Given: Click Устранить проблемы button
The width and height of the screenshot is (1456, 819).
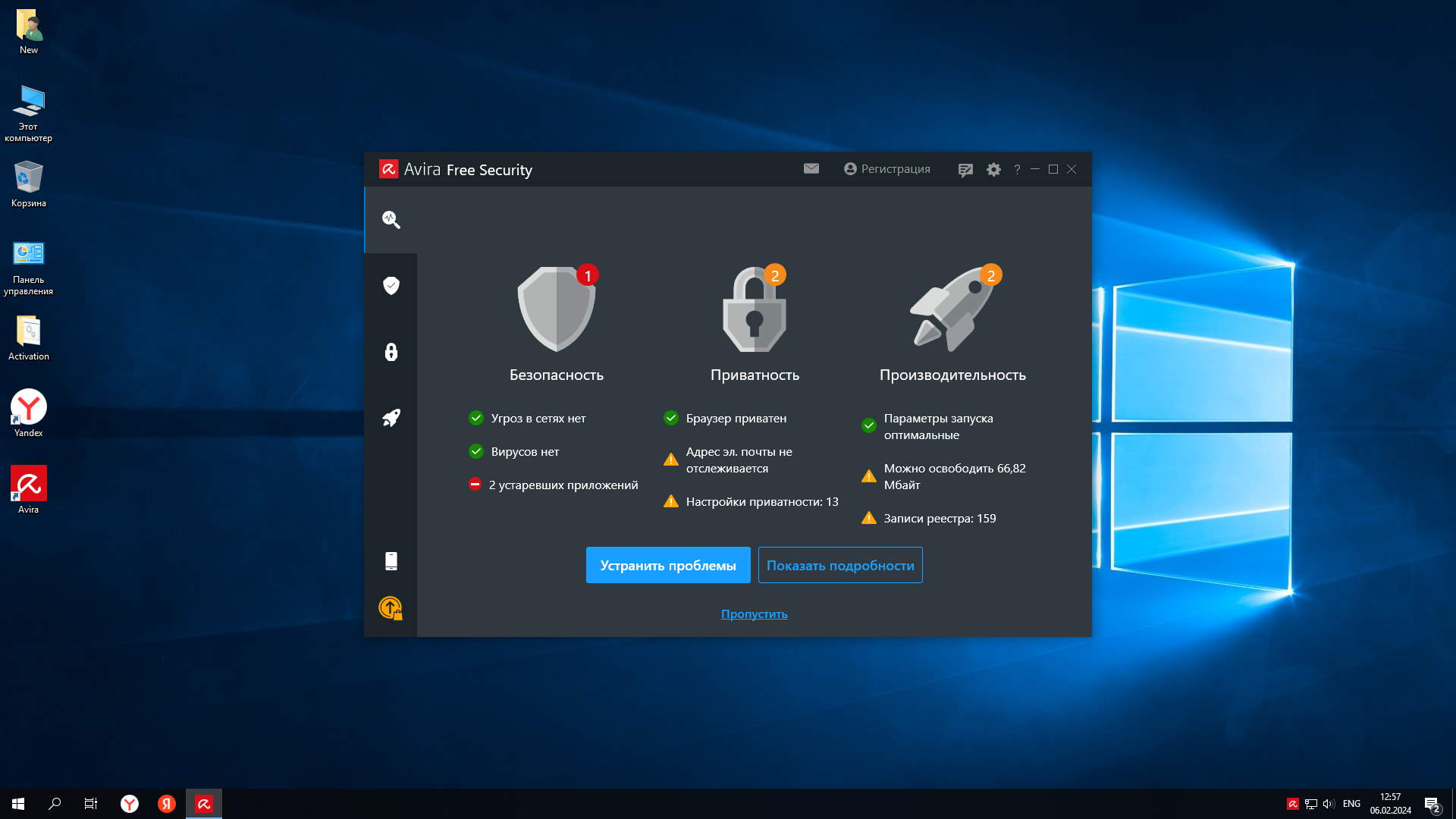Looking at the screenshot, I should 668,566.
